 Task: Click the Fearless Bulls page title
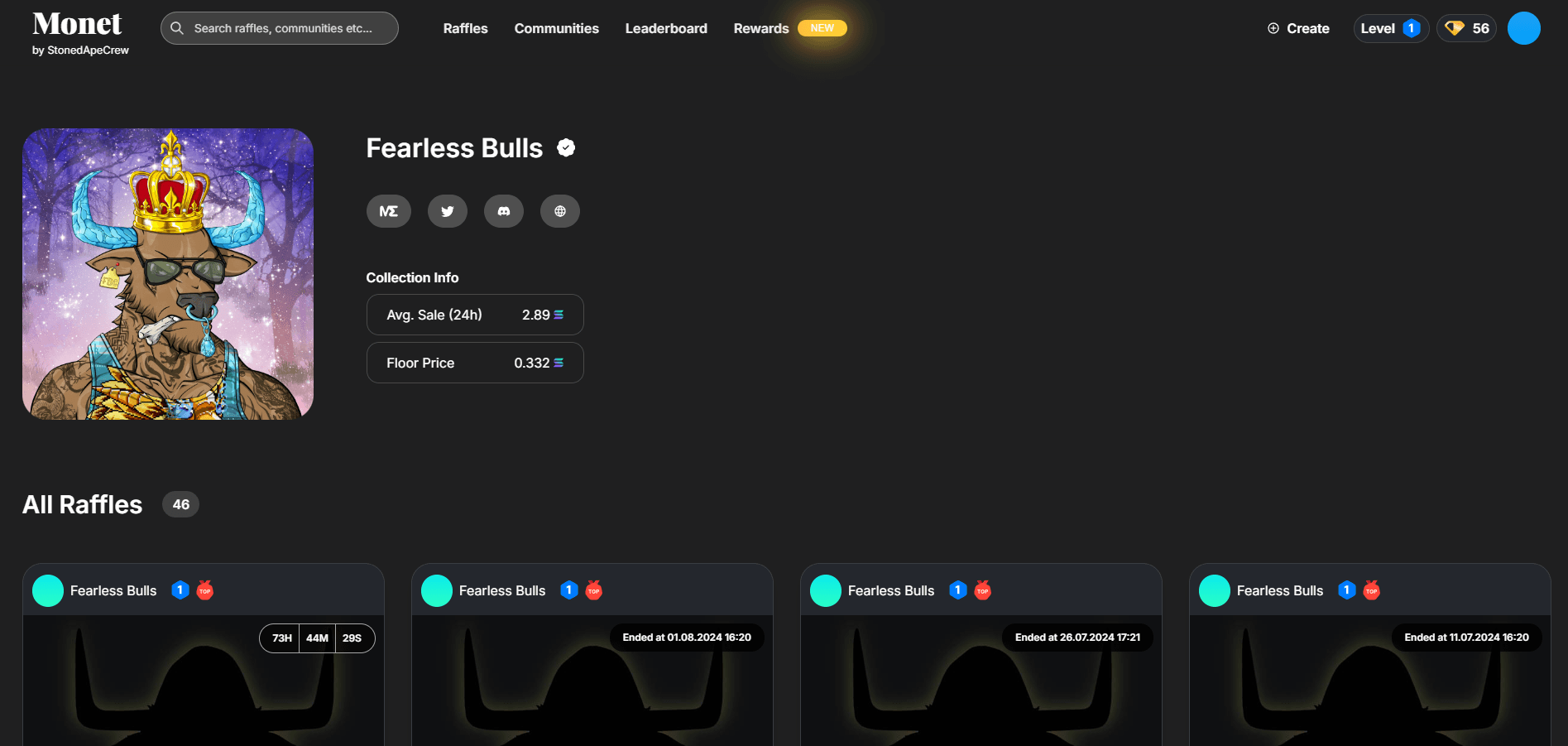(x=454, y=148)
